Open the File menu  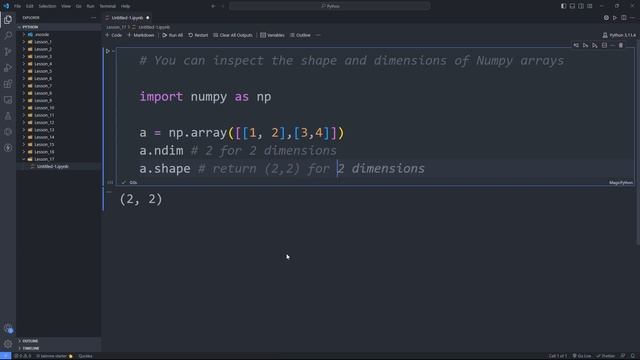click(x=18, y=6)
